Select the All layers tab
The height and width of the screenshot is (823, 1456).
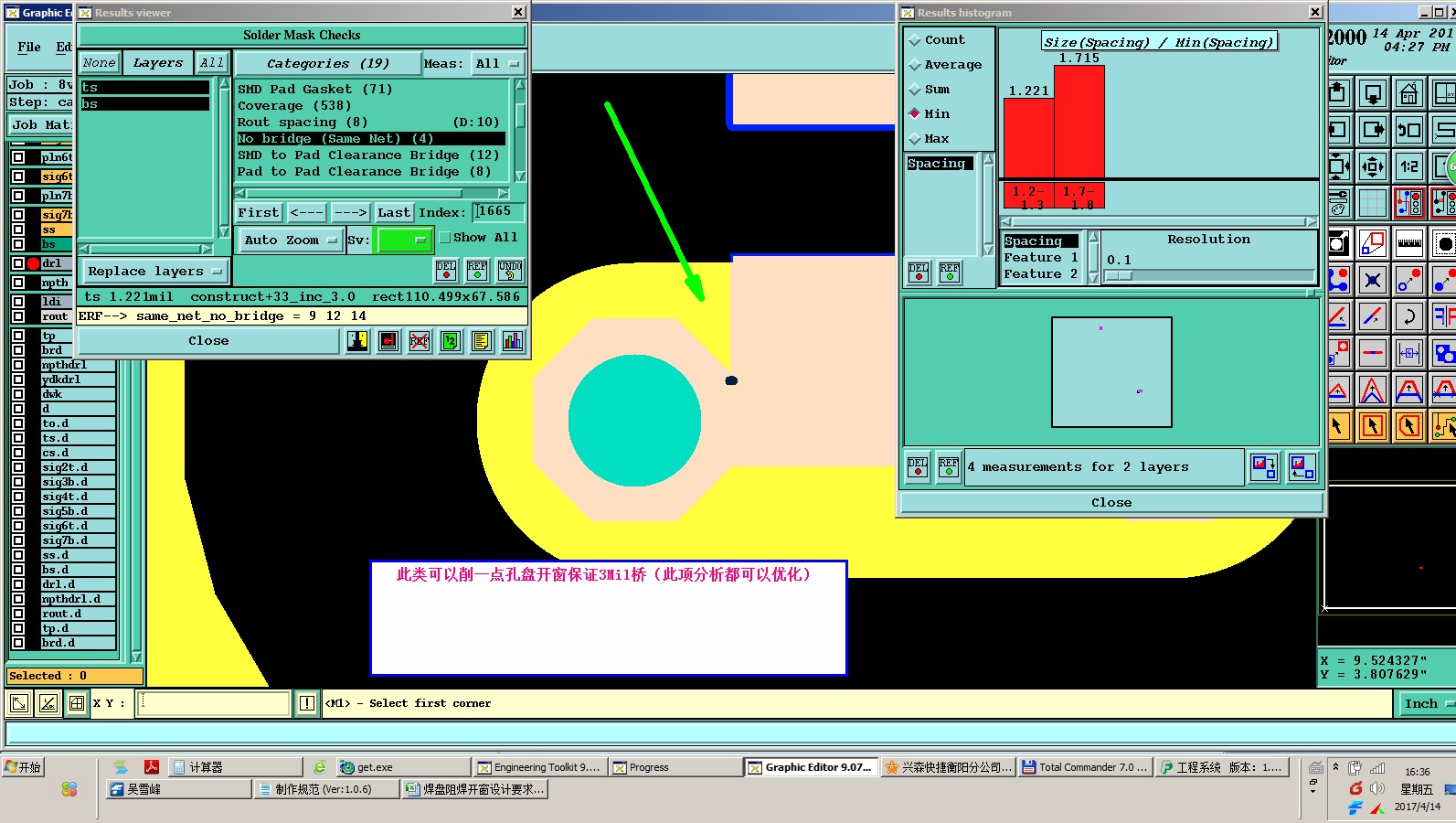click(x=212, y=63)
